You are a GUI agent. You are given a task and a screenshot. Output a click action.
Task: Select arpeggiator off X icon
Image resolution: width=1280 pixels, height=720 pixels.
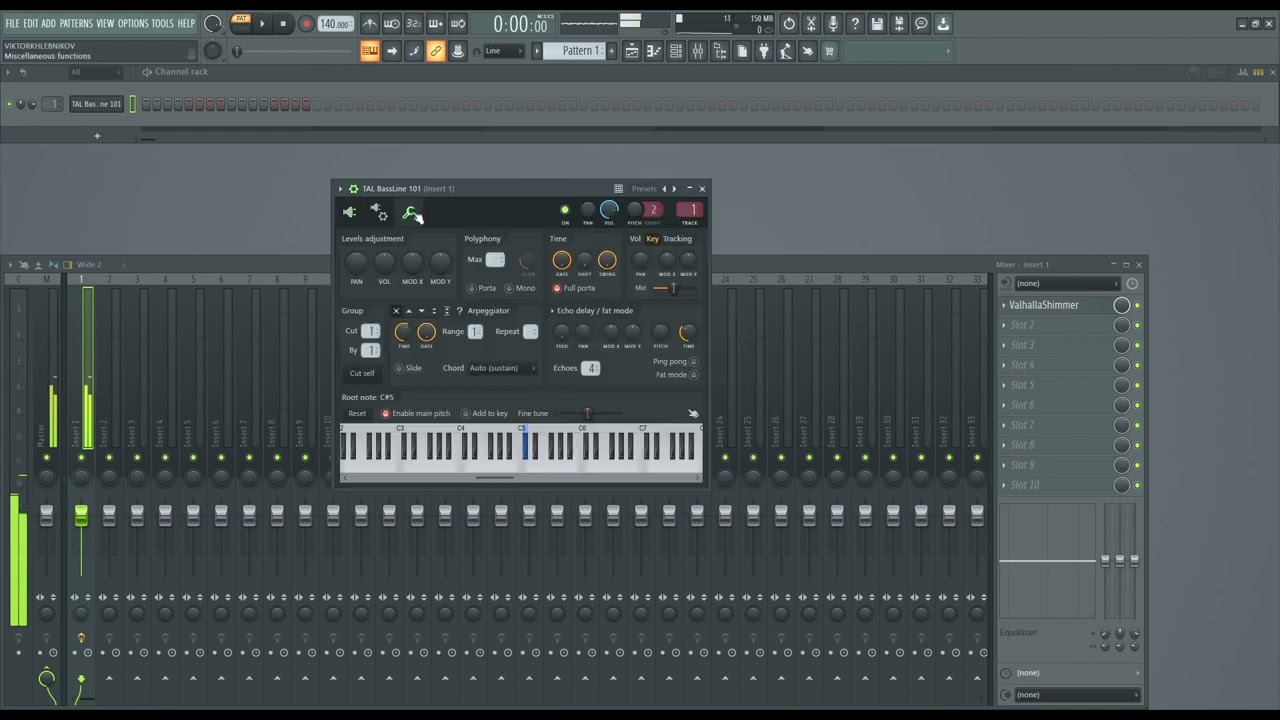(x=395, y=311)
